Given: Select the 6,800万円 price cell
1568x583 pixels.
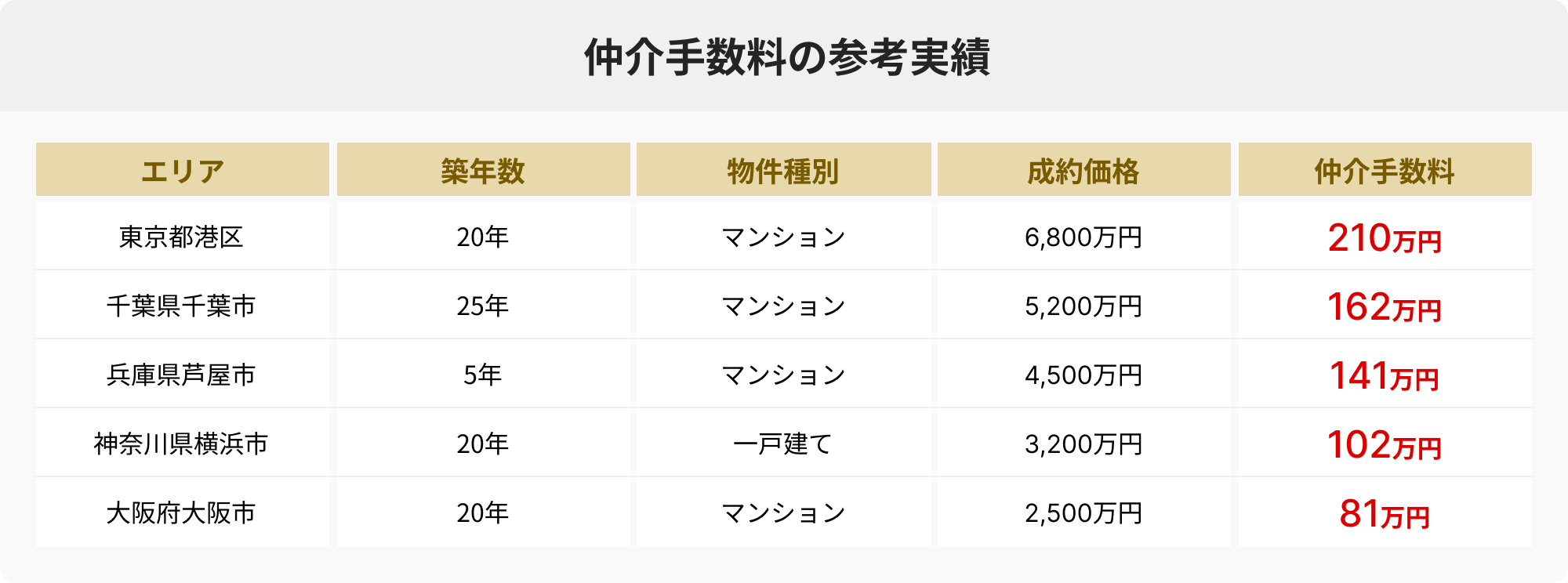Looking at the screenshot, I should 1083,237.
